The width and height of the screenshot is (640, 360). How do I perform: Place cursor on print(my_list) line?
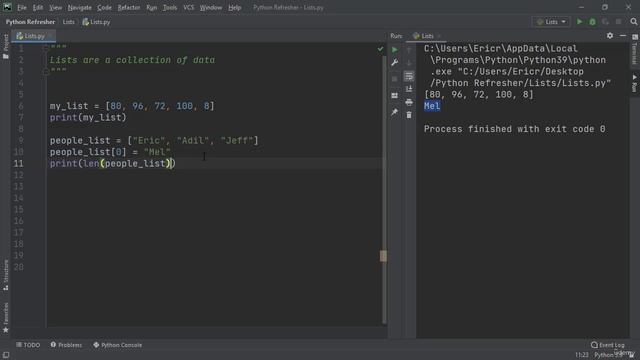(88, 118)
